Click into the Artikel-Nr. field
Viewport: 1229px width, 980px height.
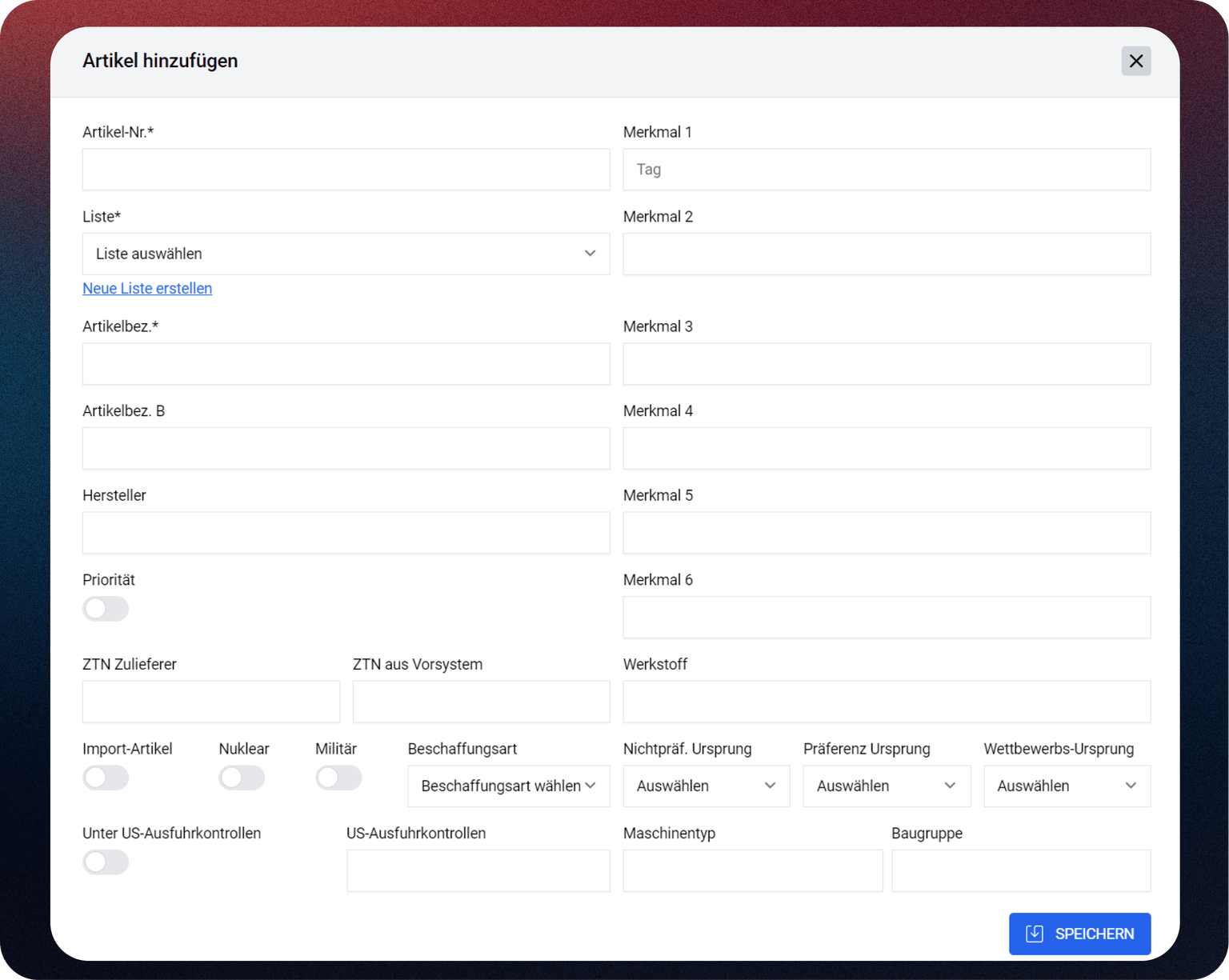(x=346, y=170)
